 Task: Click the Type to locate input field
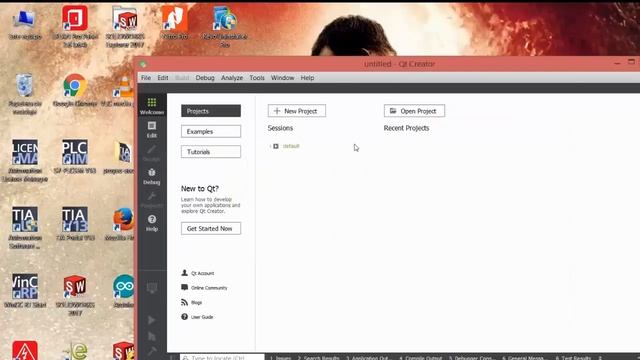tap(222, 357)
